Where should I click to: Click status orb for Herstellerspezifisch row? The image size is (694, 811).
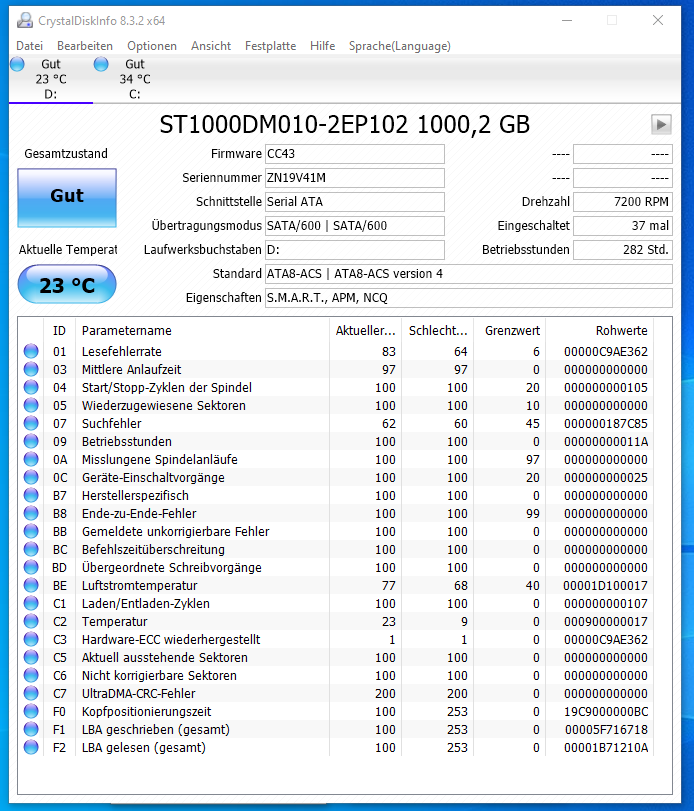click(x=31, y=495)
